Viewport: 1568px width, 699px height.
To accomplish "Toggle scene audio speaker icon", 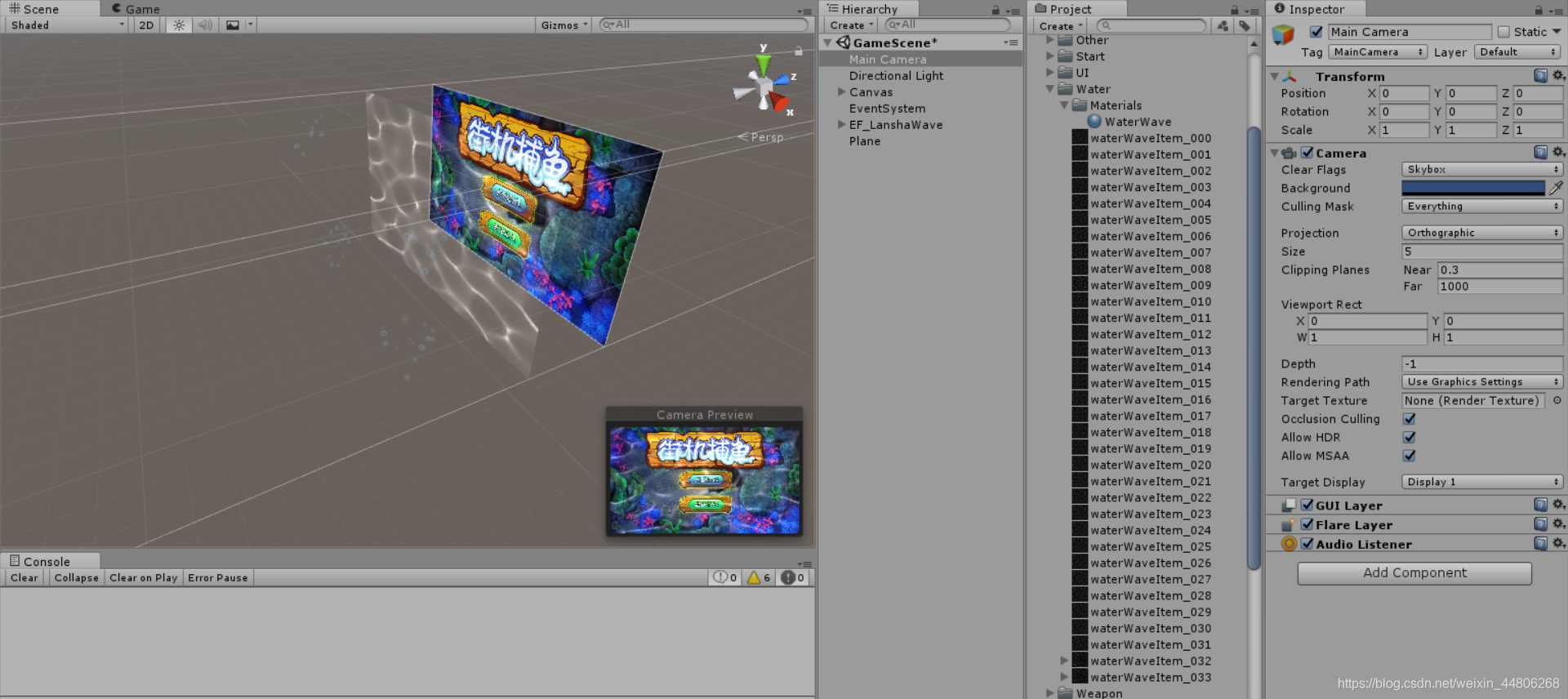I will pos(206,25).
